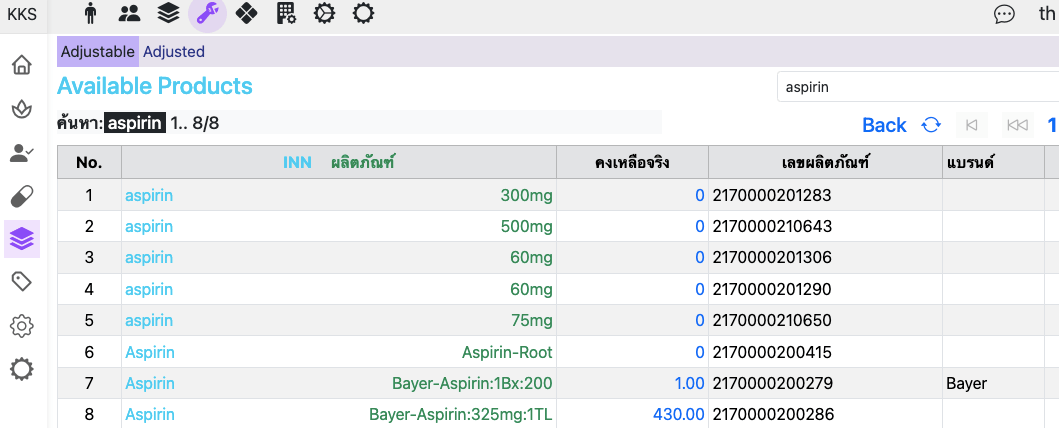1059x428 pixels.
Task: Go to Home in the left sidebar
Action: click(21, 66)
